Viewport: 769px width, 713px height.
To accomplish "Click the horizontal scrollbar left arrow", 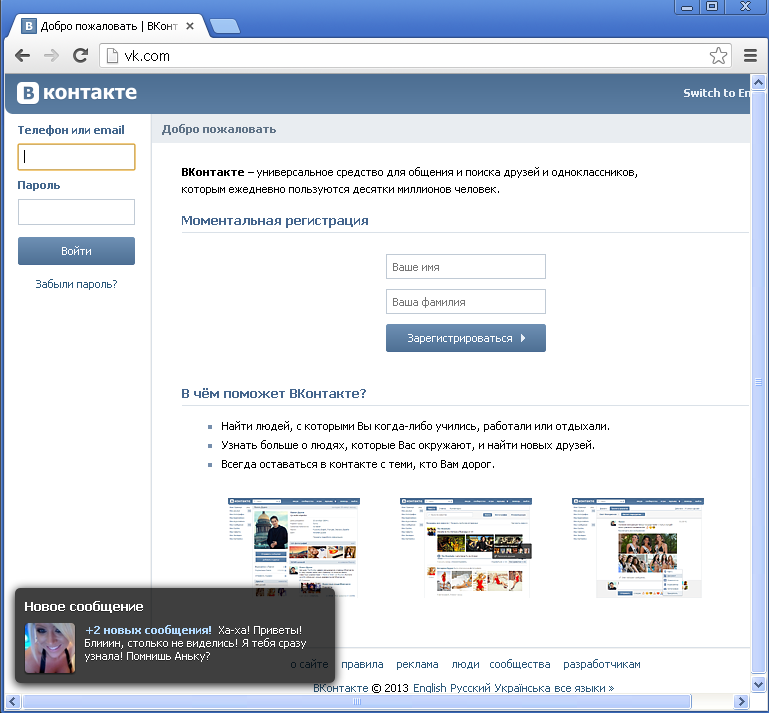I will (12, 701).
